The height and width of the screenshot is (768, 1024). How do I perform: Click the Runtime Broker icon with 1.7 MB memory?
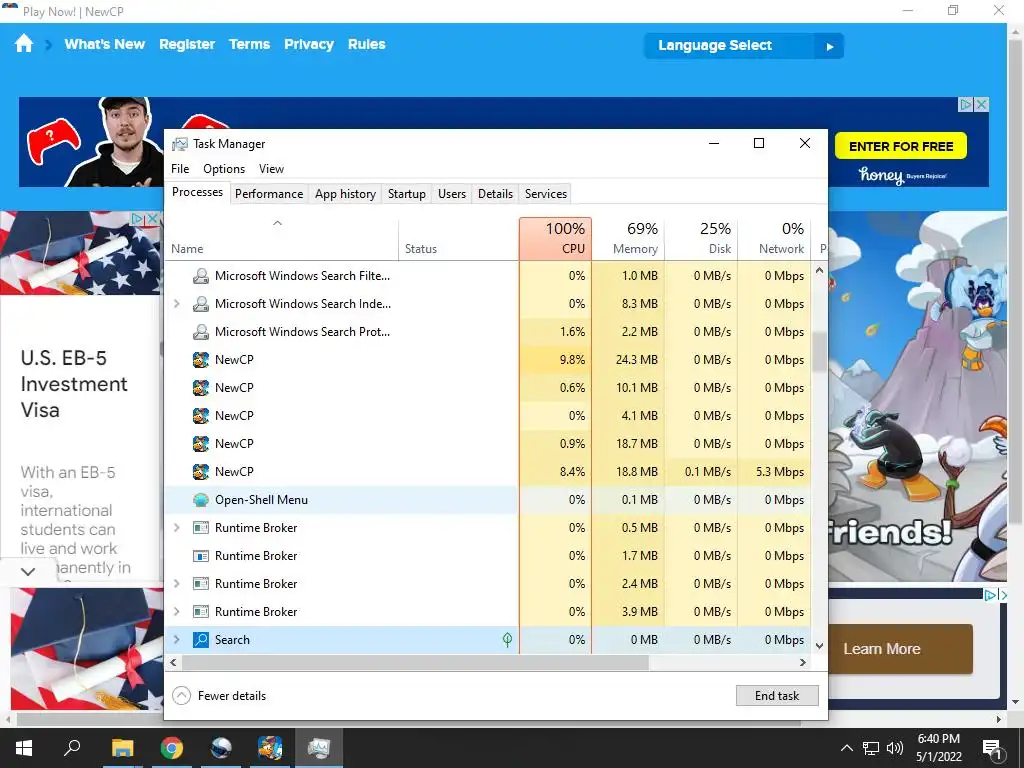click(200, 556)
